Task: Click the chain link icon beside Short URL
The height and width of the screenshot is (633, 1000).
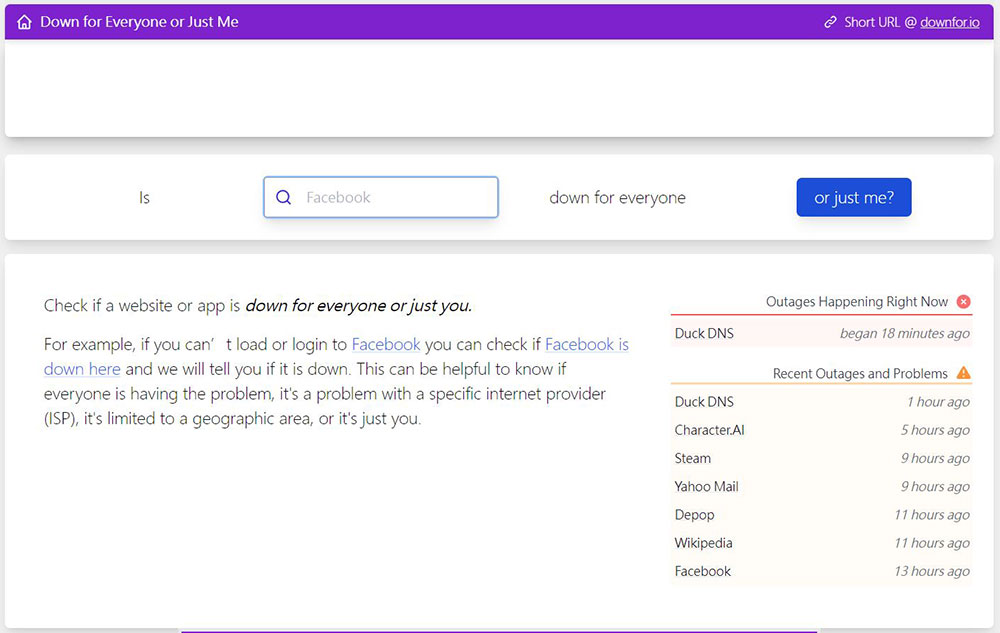Action: pos(830,22)
